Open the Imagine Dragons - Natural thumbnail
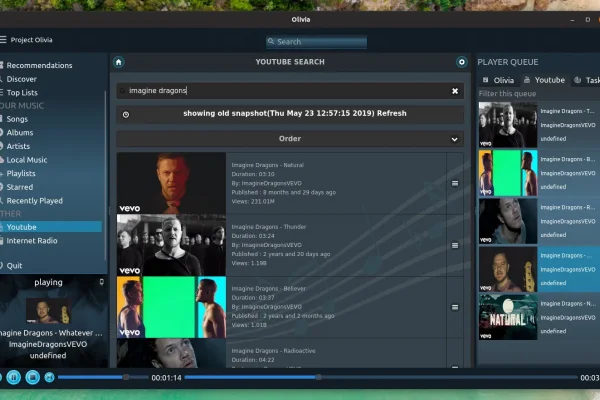 click(x=171, y=183)
